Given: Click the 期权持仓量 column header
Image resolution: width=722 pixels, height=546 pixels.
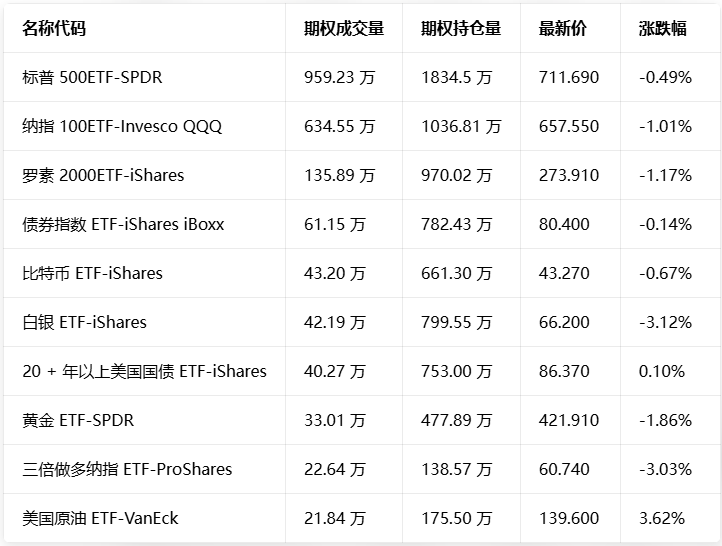Looking at the screenshot, I should coord(461,28).
